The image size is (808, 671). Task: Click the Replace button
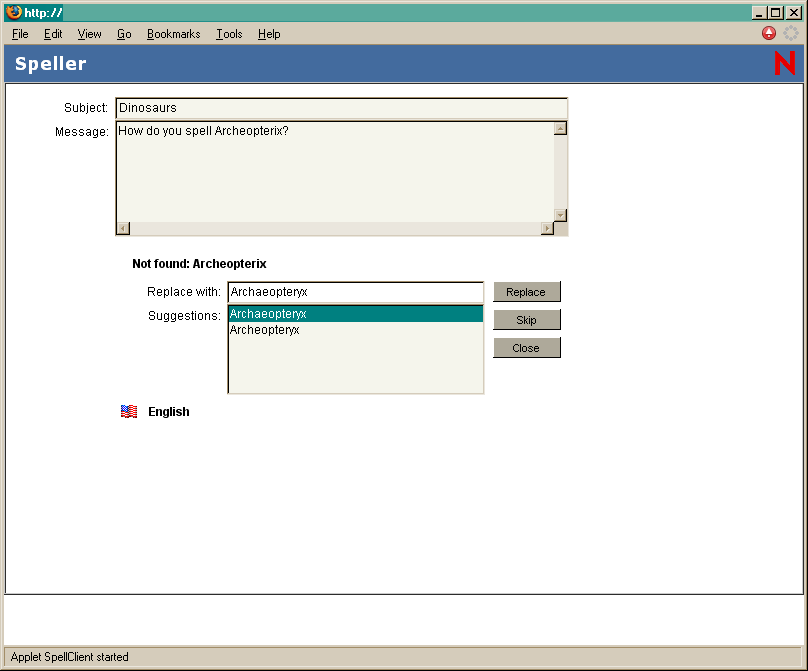(527, 292)
